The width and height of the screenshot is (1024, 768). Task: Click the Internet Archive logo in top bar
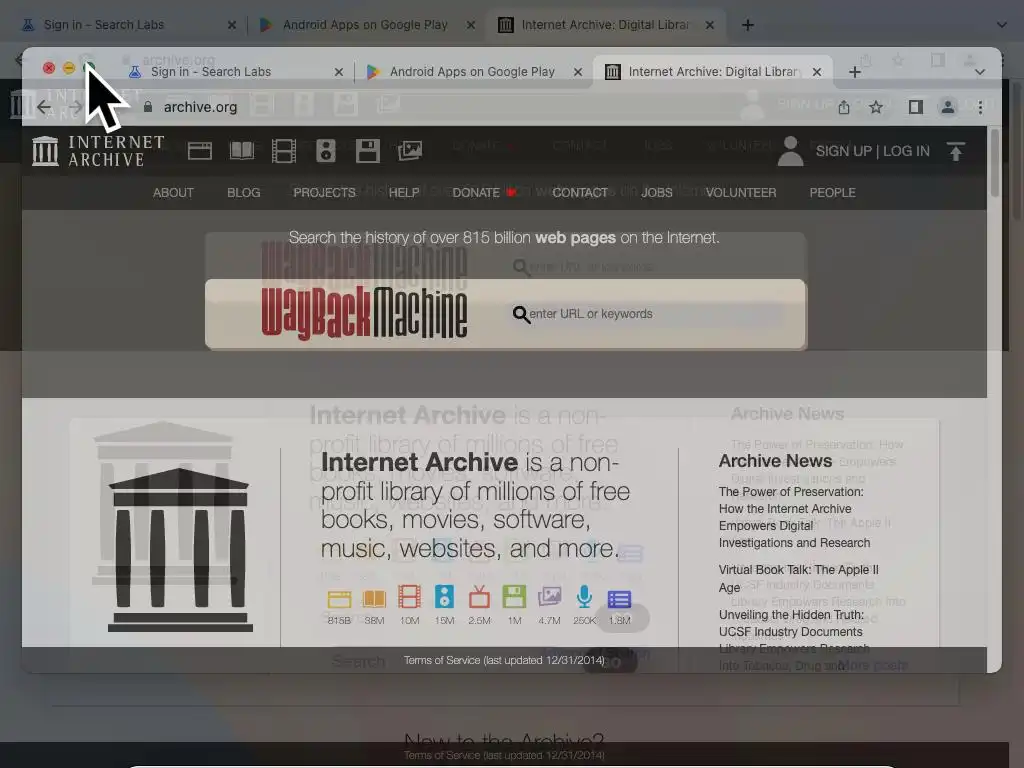point(98,151)
